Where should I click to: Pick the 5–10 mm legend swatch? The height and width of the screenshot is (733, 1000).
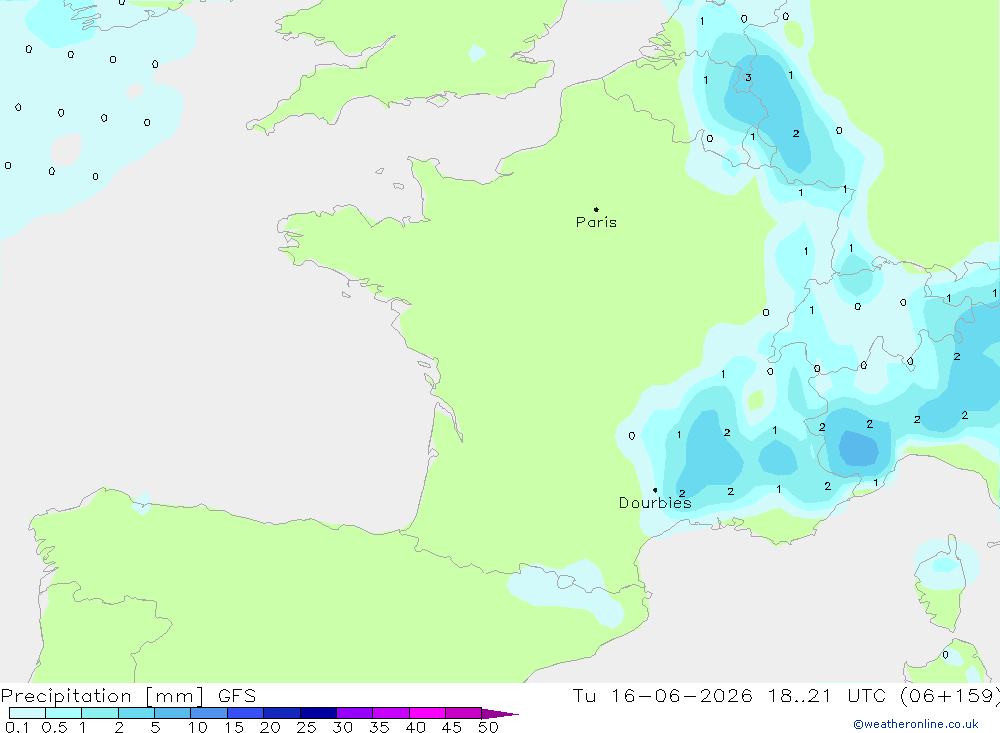pyautogui.click(x=173, y=713)
